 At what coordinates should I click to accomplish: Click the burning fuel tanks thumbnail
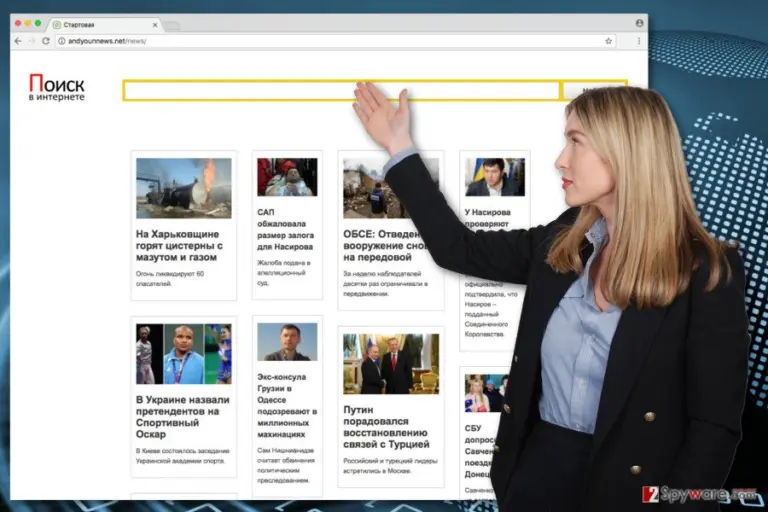[x=184, y=188]
